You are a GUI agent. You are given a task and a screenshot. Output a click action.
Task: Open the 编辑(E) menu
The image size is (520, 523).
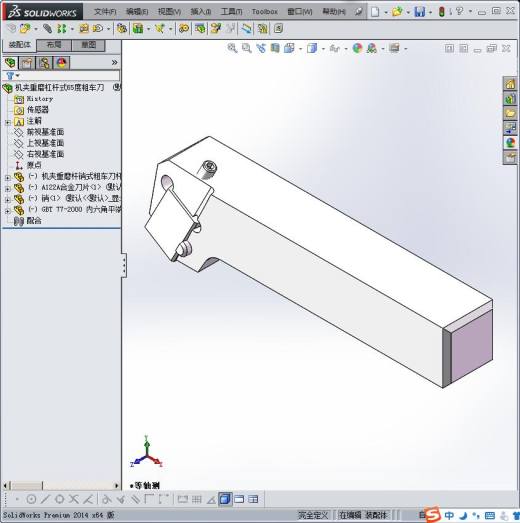coord(137,12)
